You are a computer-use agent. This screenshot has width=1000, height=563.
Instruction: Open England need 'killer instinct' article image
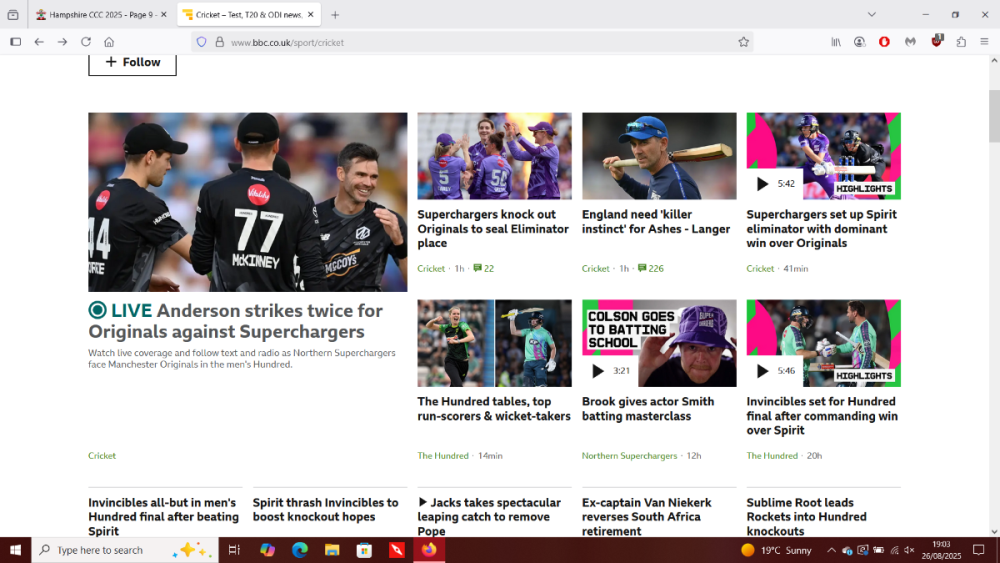(x=659, y=156)
